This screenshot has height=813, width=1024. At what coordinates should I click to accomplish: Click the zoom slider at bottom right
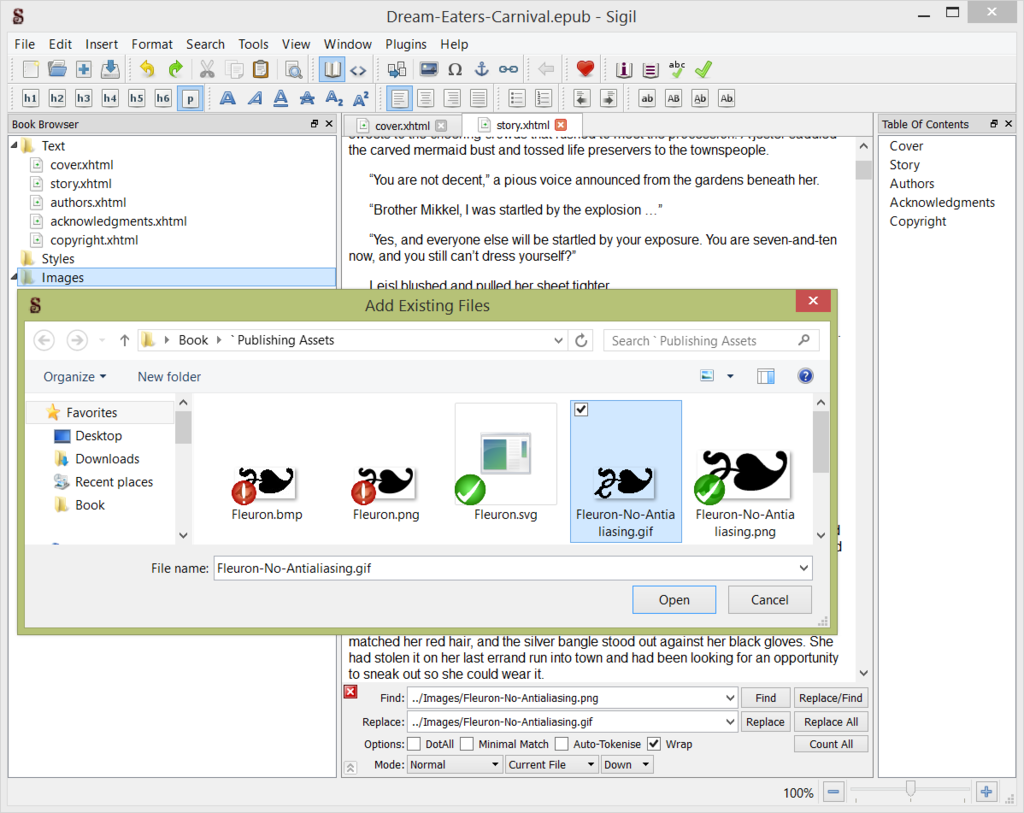pyautogui.click(x=910, y=791)
